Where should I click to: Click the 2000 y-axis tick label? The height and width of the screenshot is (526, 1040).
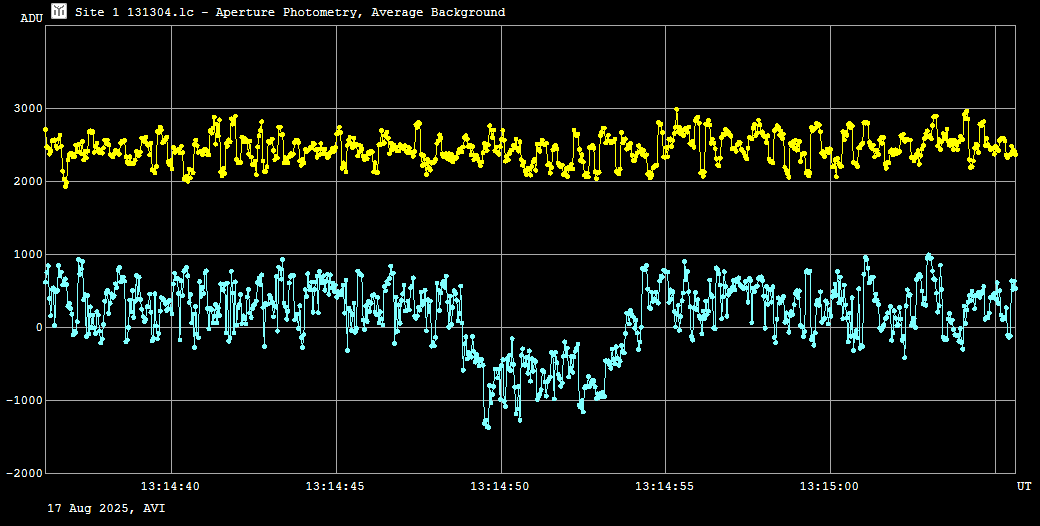tap(27, 181)
